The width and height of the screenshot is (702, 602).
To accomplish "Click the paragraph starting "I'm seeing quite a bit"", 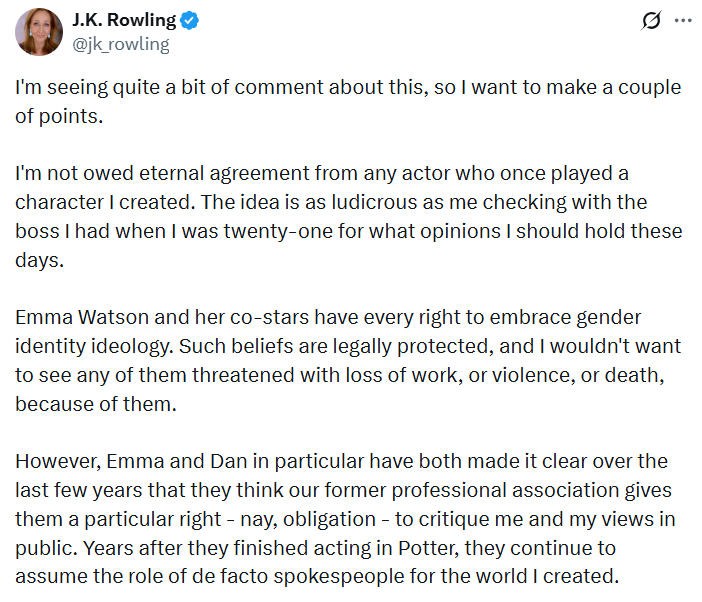I will (x=347, y=101).
